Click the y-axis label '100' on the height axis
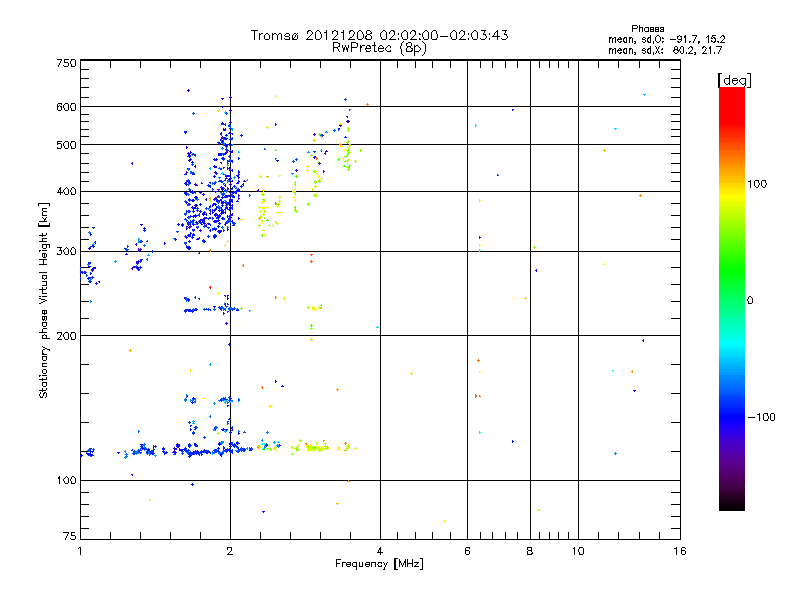800x600 pixels. 66,480
